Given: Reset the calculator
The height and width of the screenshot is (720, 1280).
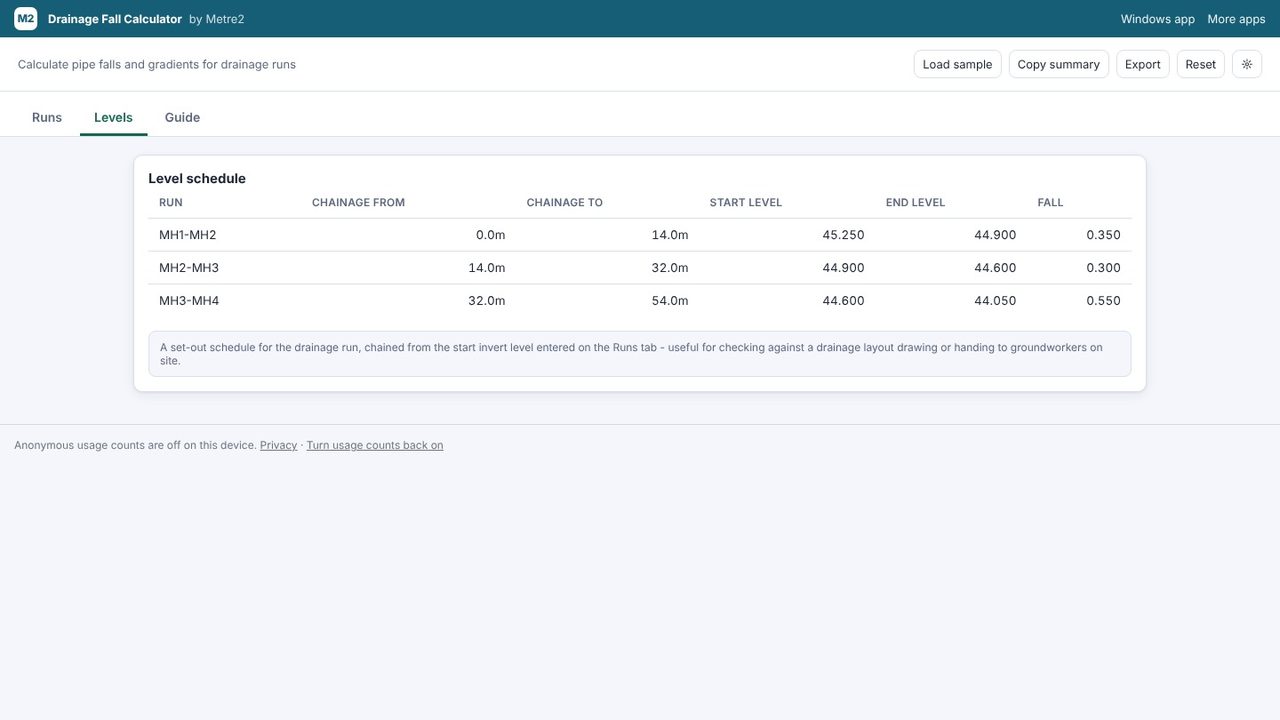Looking at the screenshot, I should (1200, 64).
